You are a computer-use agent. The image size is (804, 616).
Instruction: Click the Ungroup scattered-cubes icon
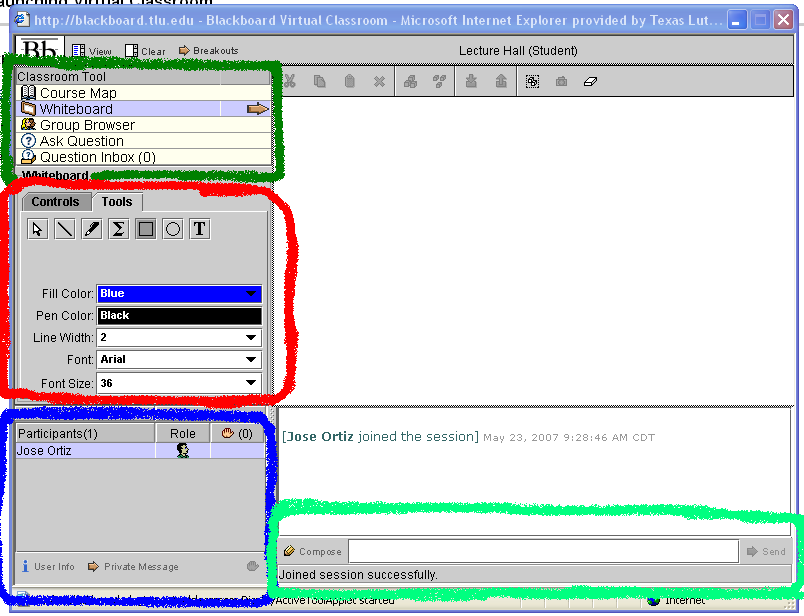[439, 81]
